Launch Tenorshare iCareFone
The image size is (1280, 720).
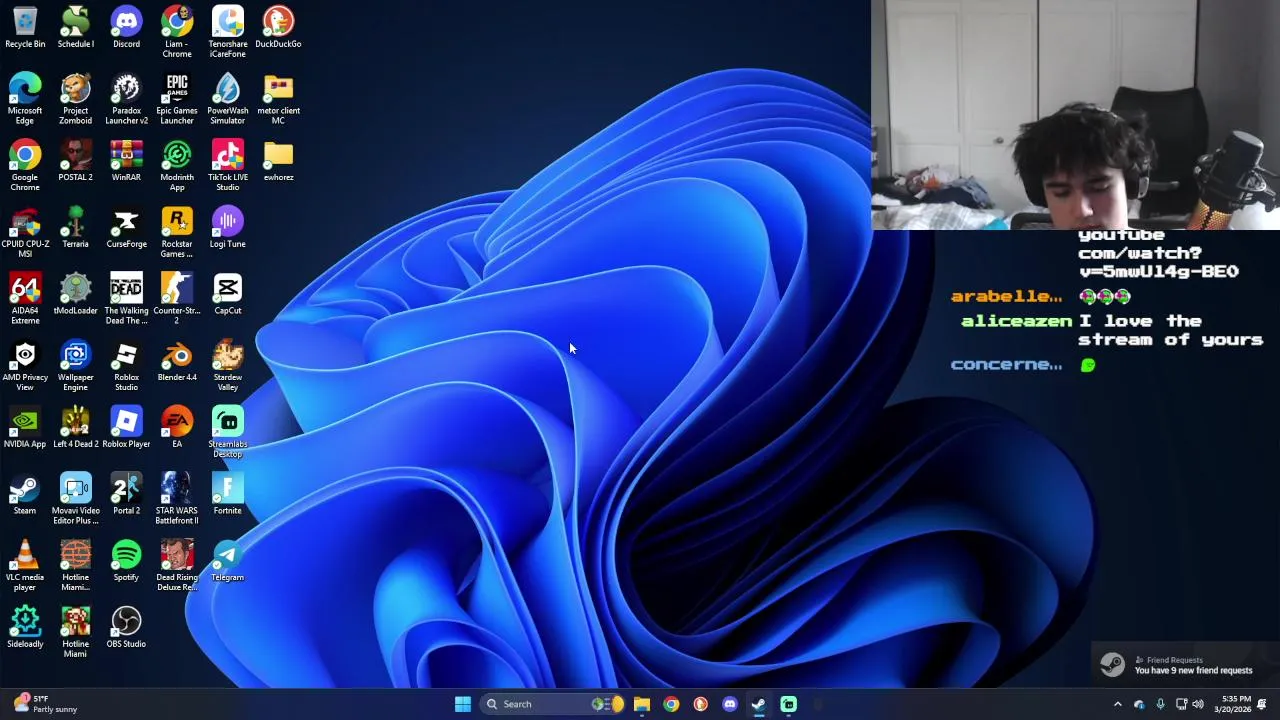pyautogui.click(x=228, y=32)
